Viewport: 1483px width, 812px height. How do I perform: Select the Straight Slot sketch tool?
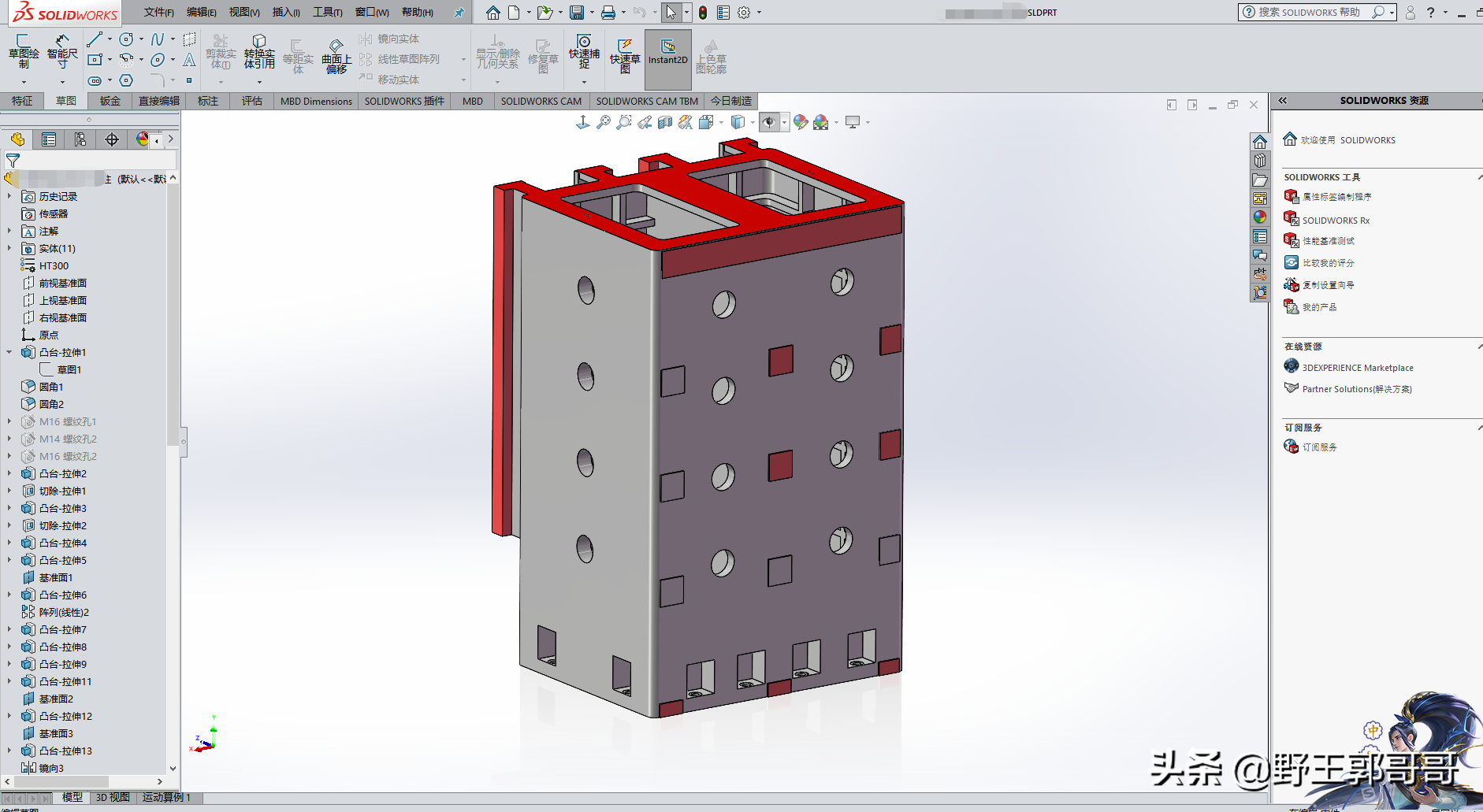click(95, 80)
